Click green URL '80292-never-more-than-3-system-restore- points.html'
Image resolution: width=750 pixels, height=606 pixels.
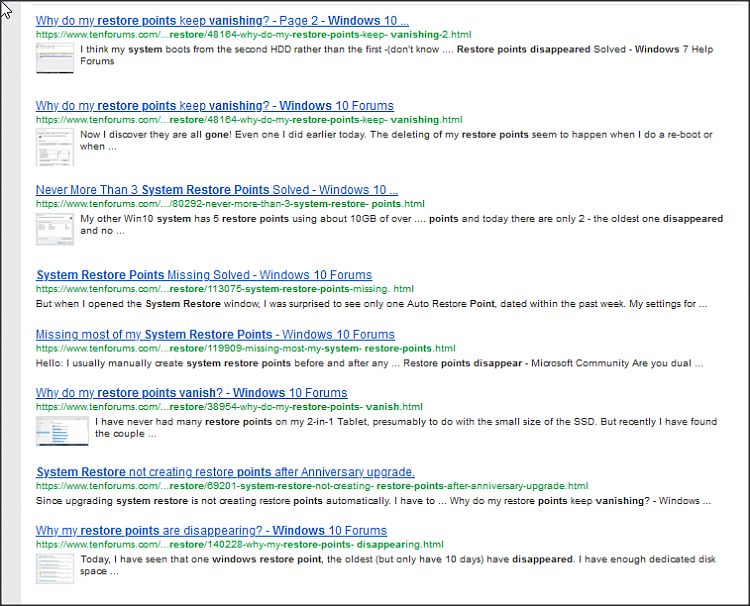[x=230, y=204]
